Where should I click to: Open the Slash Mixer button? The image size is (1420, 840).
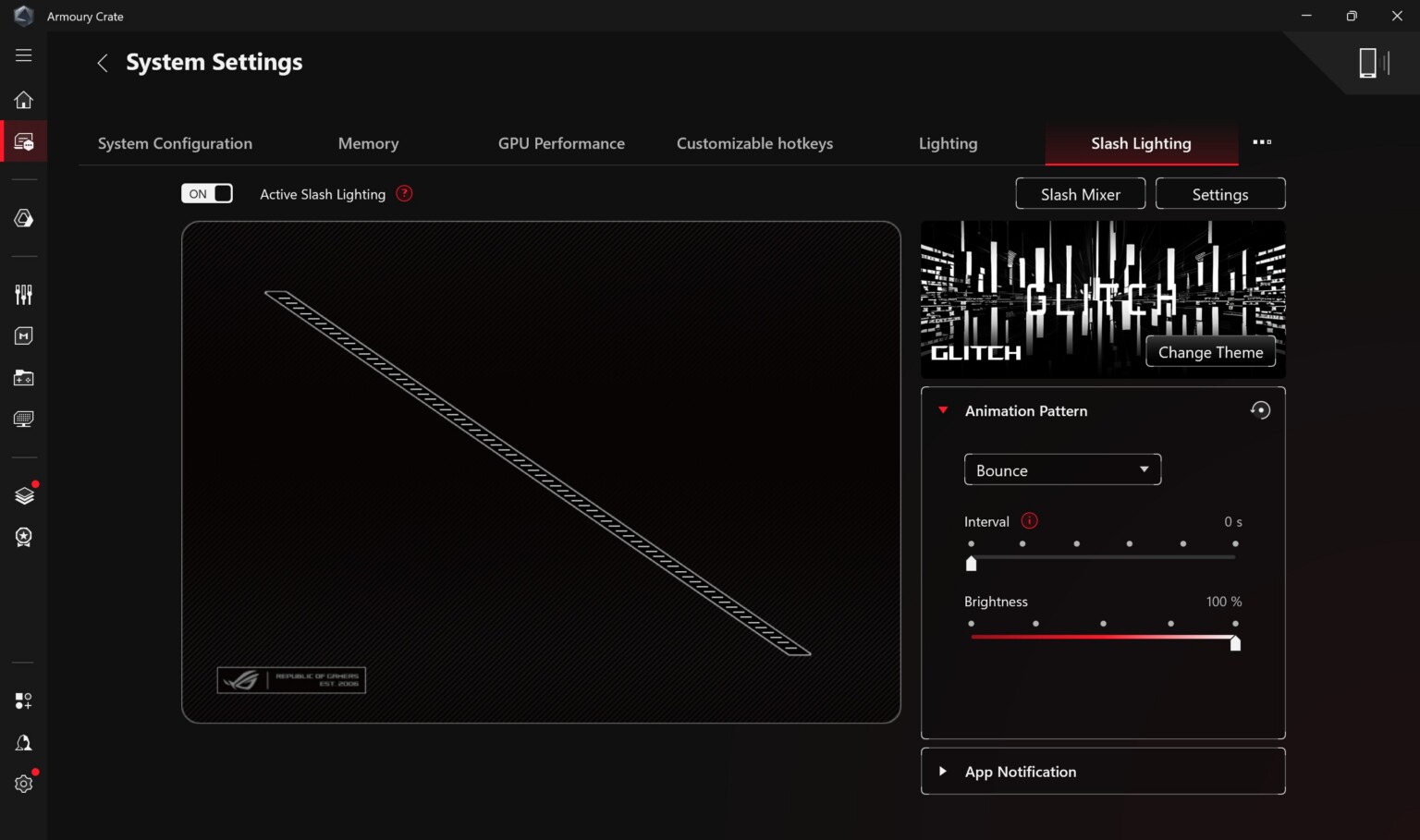(1080, 194)
